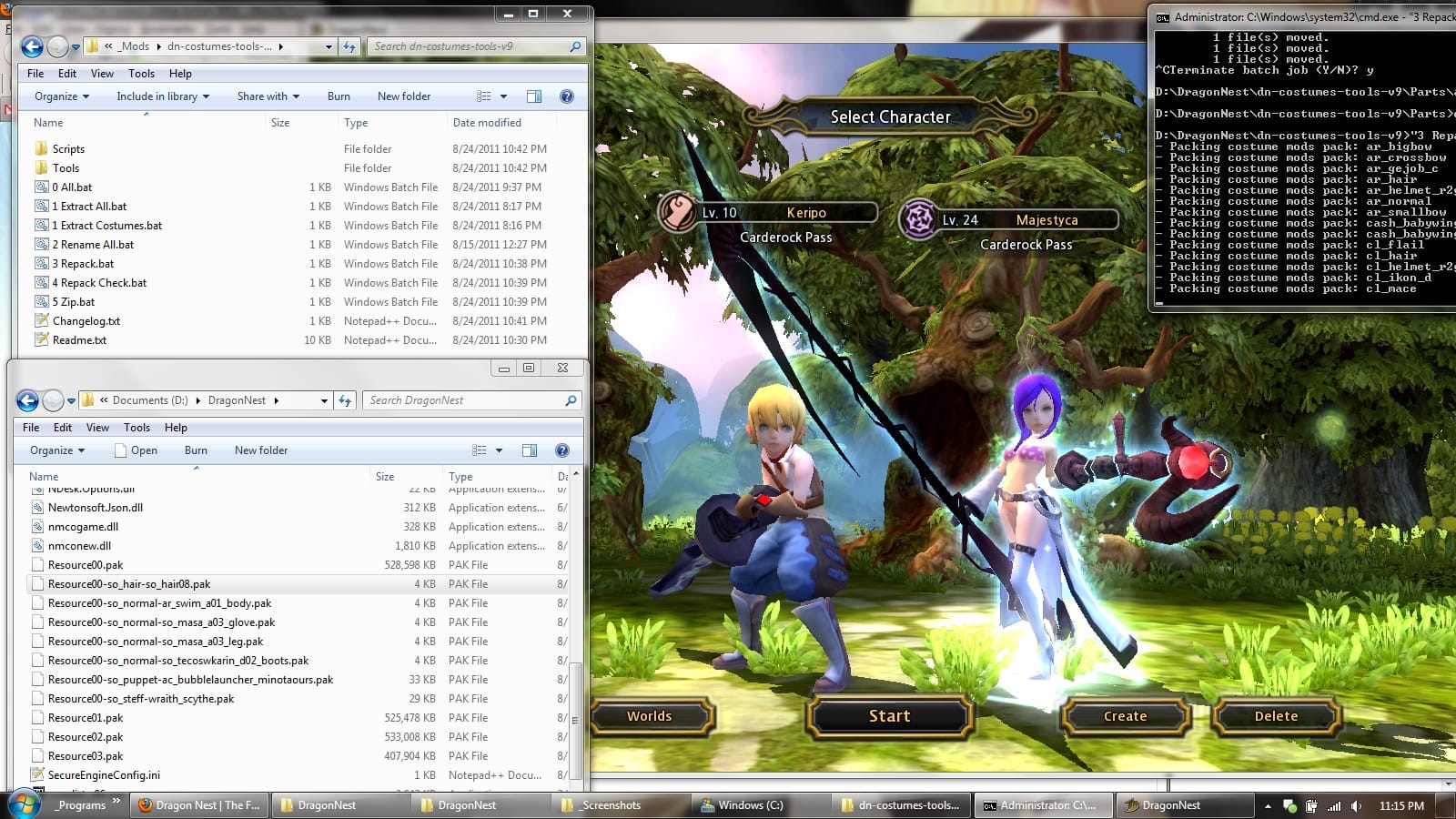Open the Share with dropdown
Screen dimensions: 1456x819
267,96
